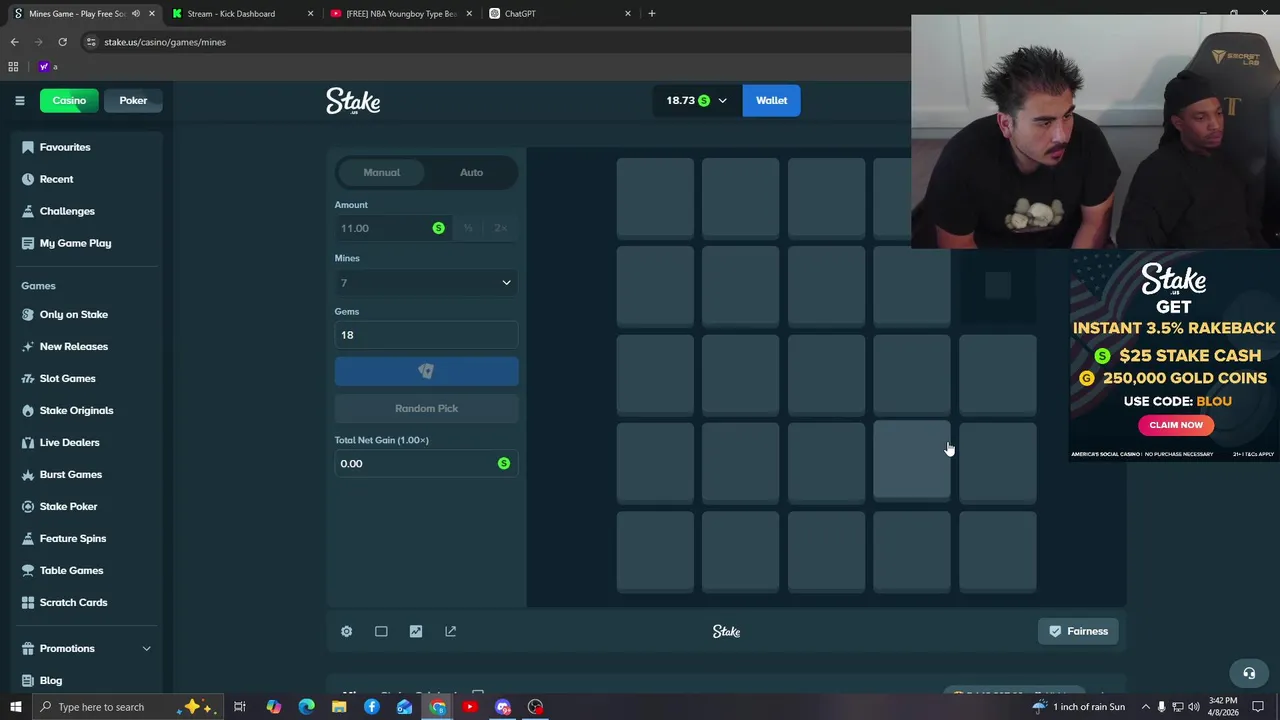Open Task View on the taskbar

click(240, 707)
